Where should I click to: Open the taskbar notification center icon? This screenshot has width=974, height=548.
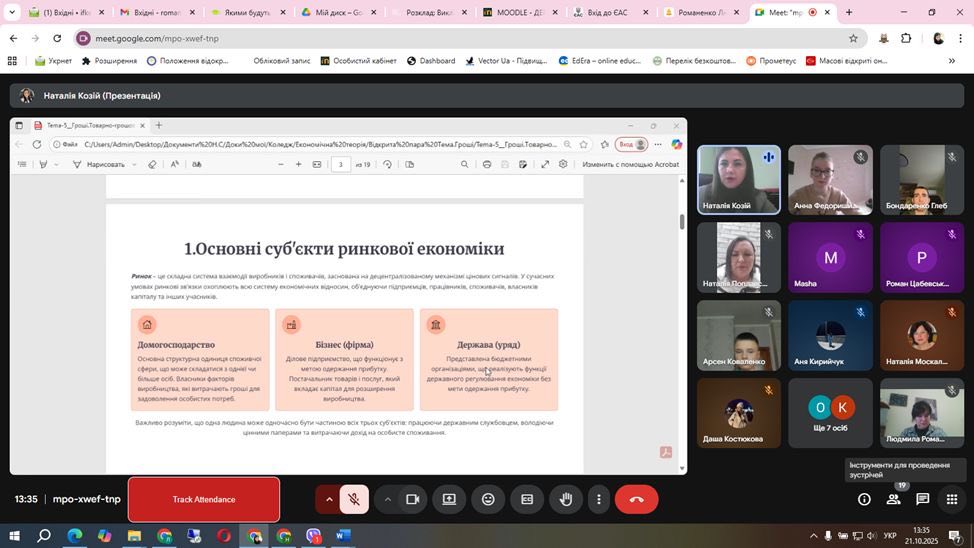tap(956, 536)
